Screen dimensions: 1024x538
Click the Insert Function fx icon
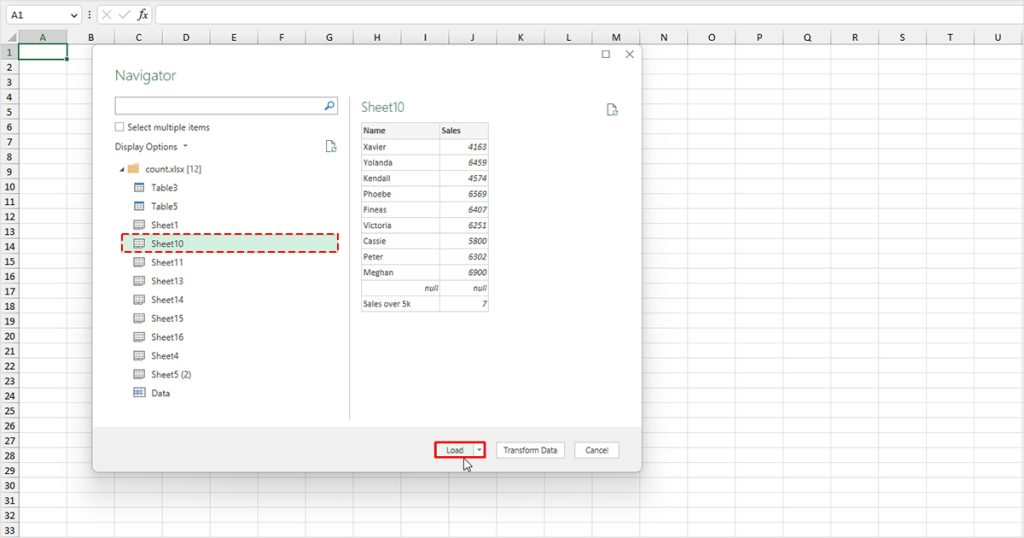coord(142,14)
